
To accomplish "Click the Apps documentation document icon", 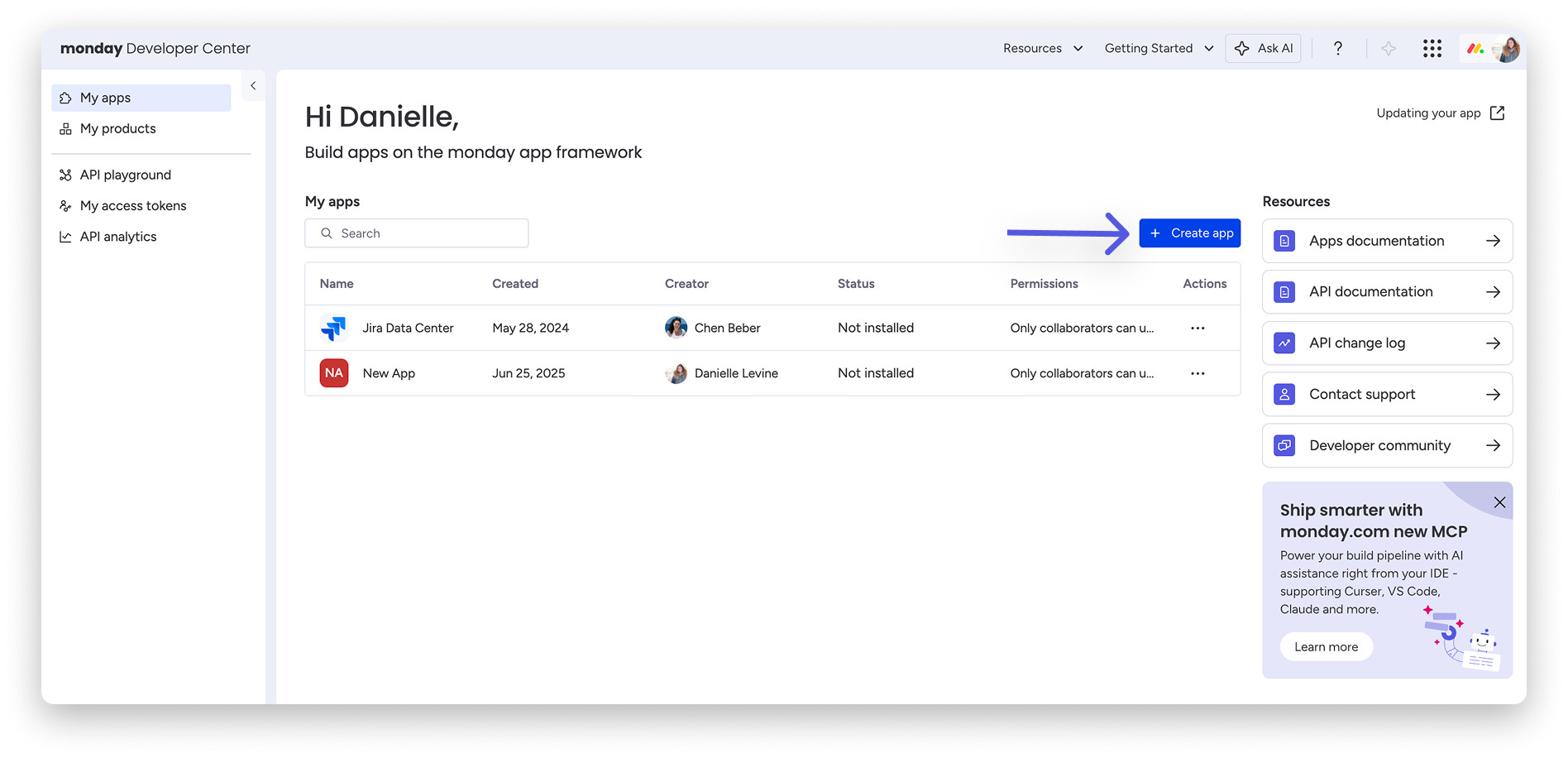I will click(x=1284, y=241).
